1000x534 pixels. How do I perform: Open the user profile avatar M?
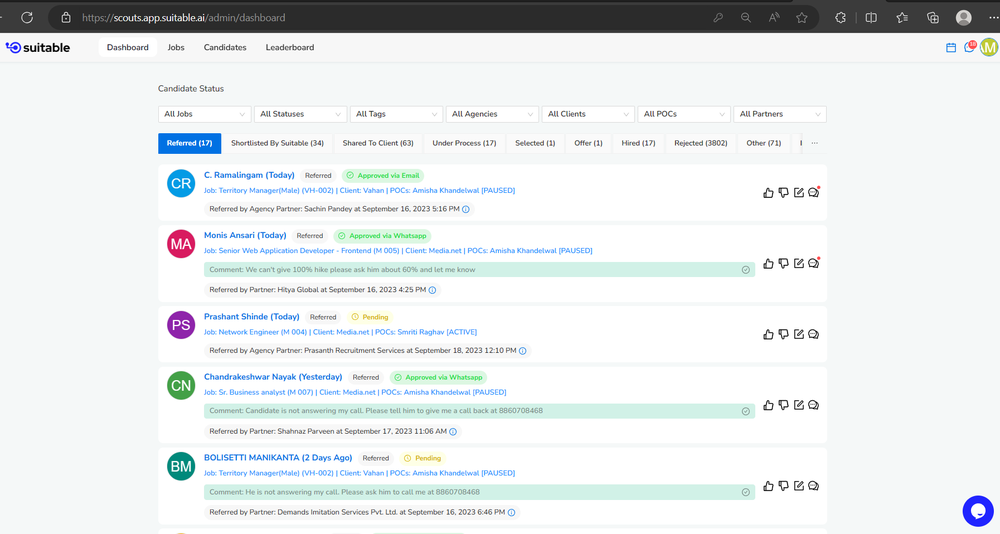pyautogui.click(x=989, y=47)
